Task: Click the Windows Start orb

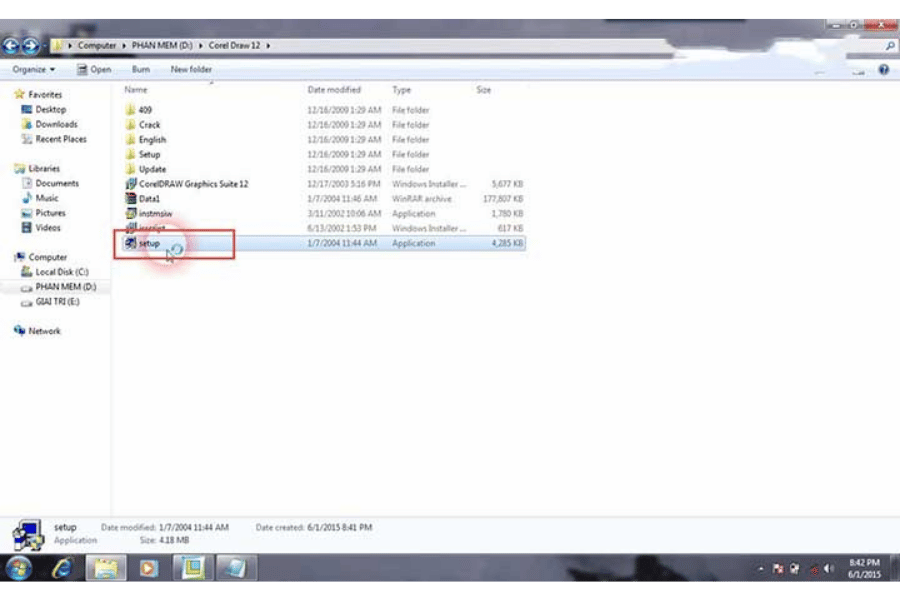Action: (x=19, y=568)
